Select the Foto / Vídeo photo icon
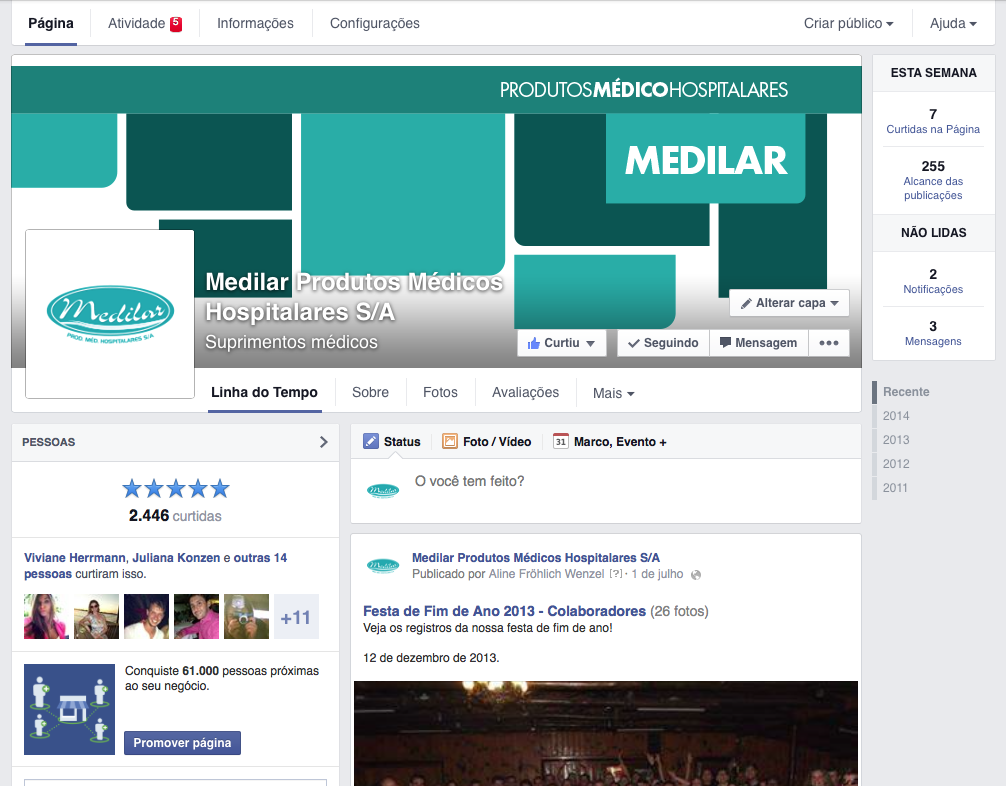Image resolution: width=1006 pixels, height=786 pixels. (450, 441)
